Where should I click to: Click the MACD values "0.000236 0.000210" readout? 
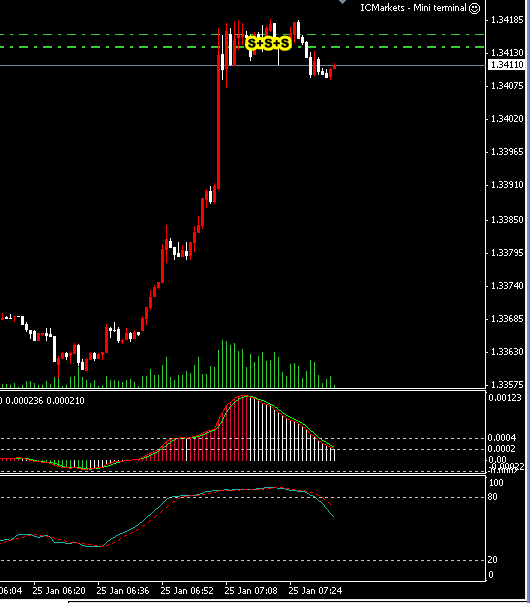pyautogui.click(x=45, y=401)
